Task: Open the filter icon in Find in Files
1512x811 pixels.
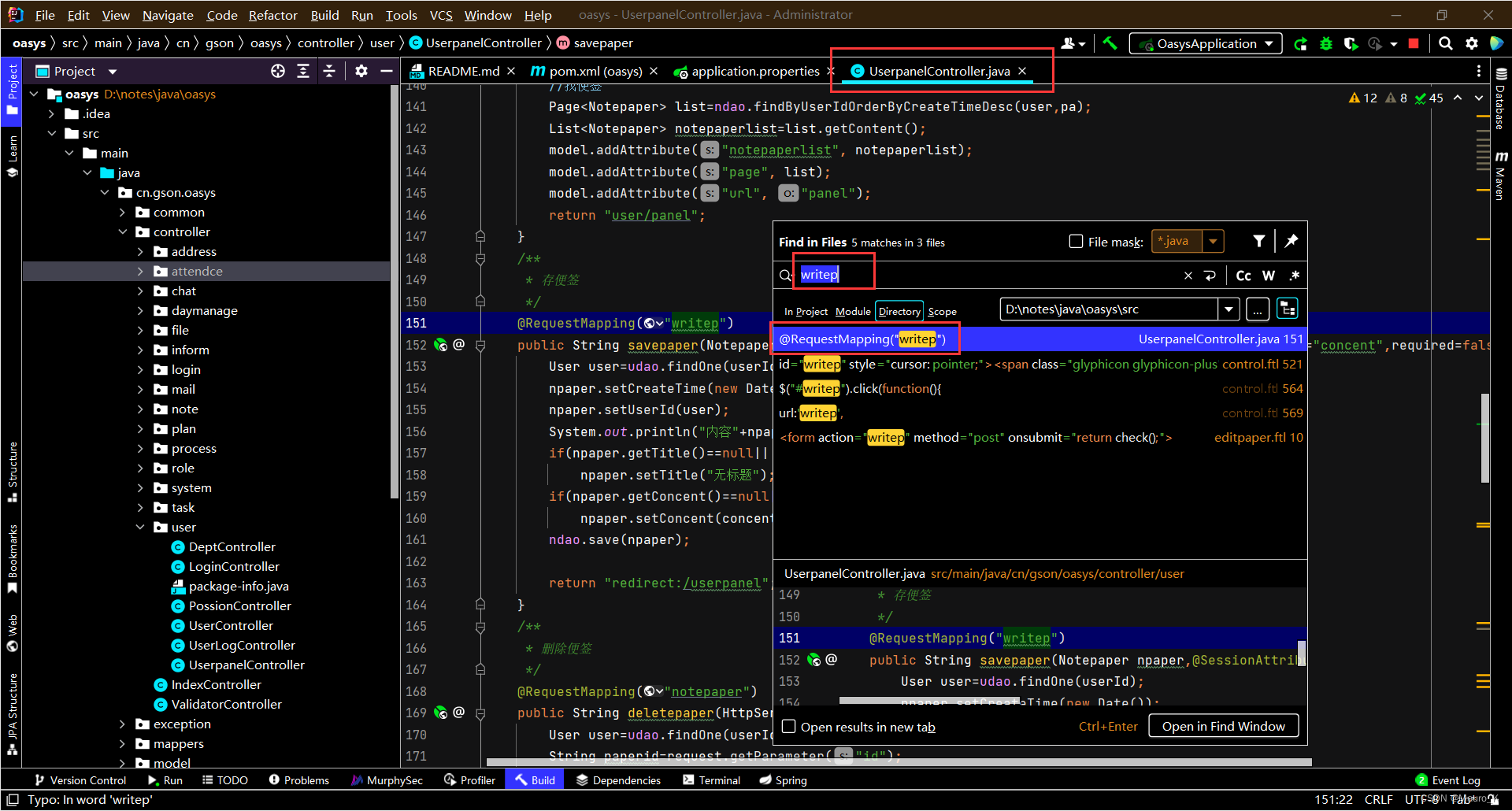Action: pos(1258,241)
